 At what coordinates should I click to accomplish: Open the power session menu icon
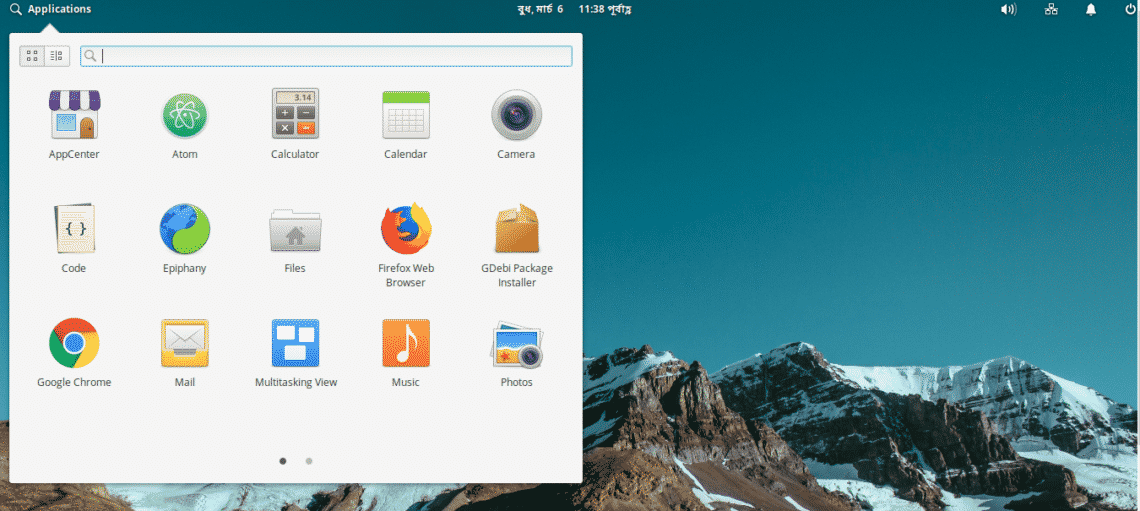point(1130,9)
